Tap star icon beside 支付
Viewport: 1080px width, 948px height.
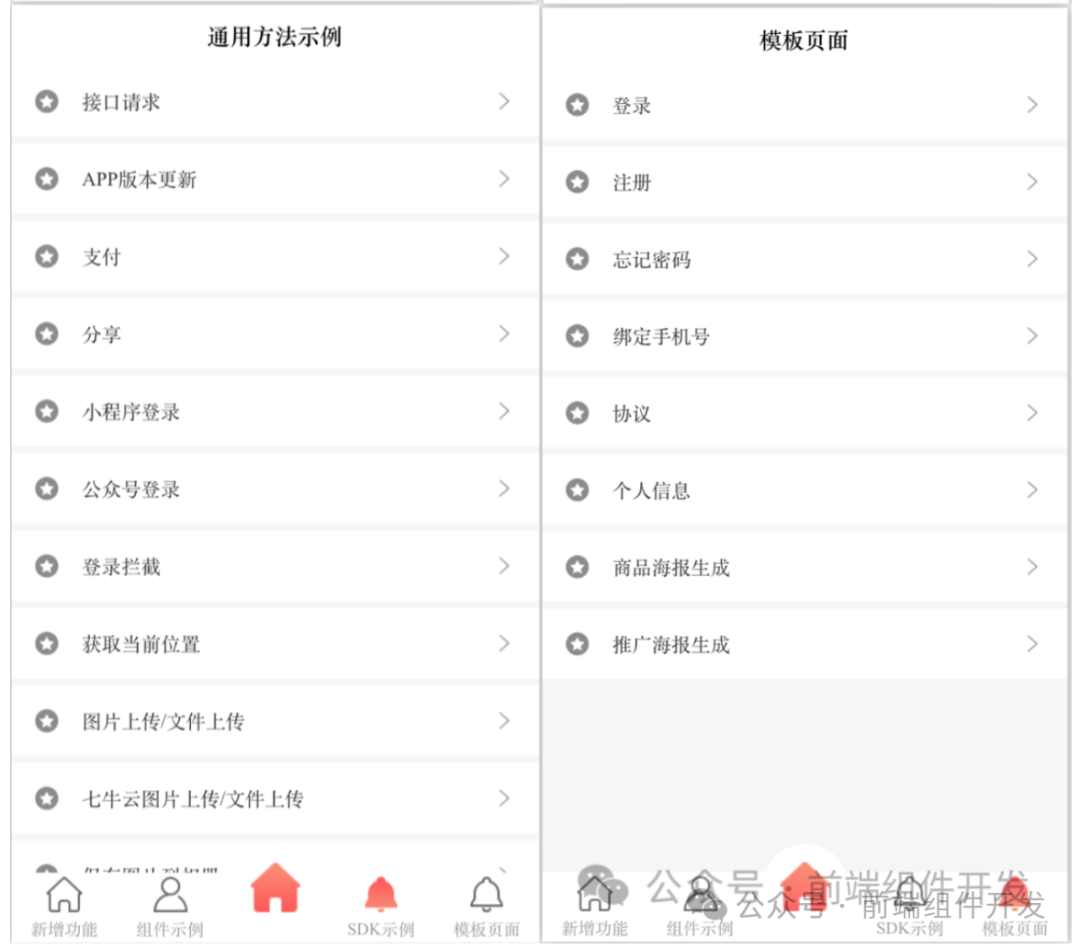[47, 256]
